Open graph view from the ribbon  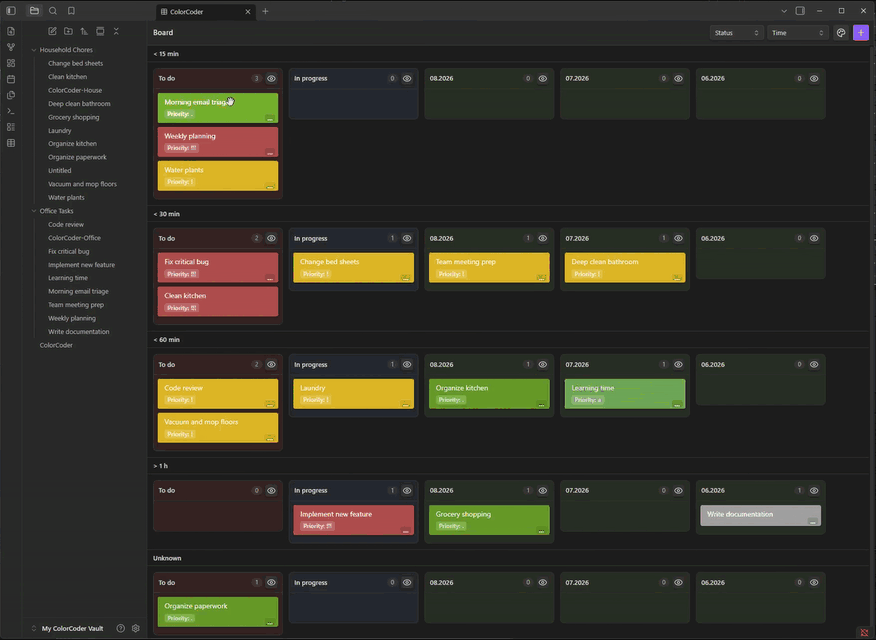coord(11,47)
